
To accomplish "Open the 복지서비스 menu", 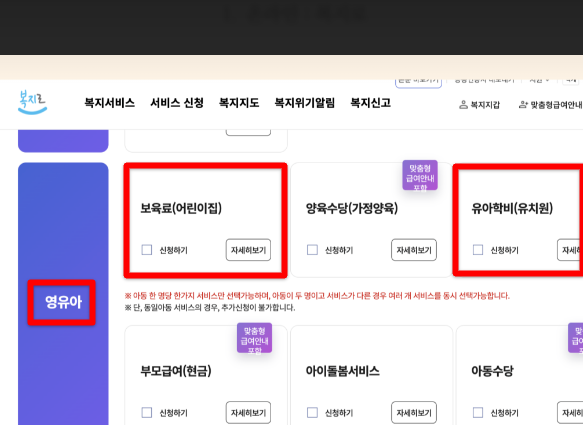I will (x=109, y=103).
